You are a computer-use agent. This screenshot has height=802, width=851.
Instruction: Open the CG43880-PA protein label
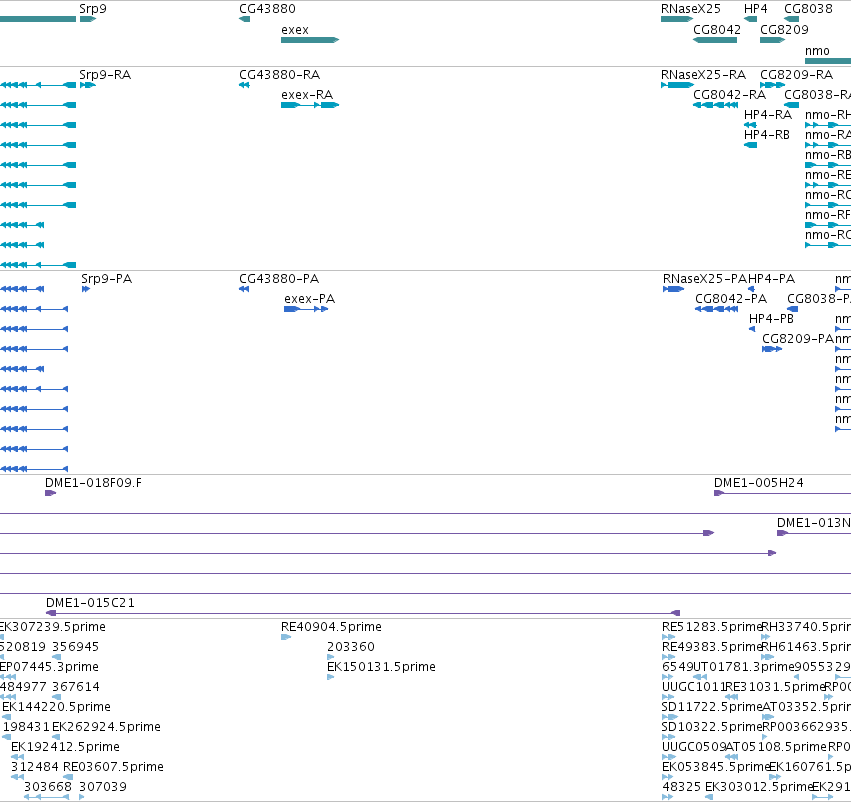[279, 278]
